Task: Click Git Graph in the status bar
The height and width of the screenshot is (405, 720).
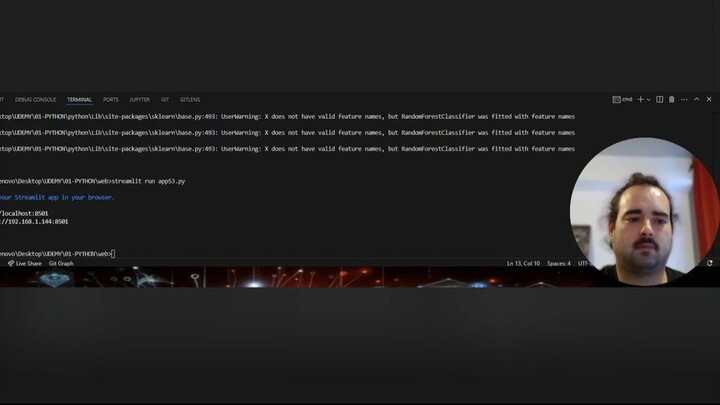Action: tap(61, 263)
